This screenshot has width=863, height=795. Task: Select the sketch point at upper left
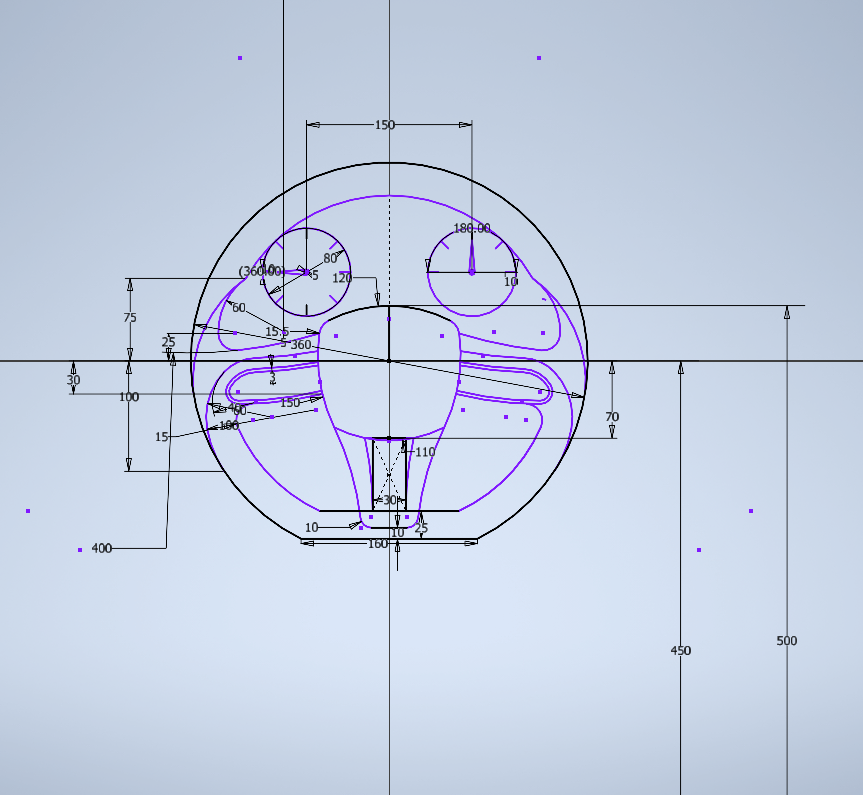(240, 58)
